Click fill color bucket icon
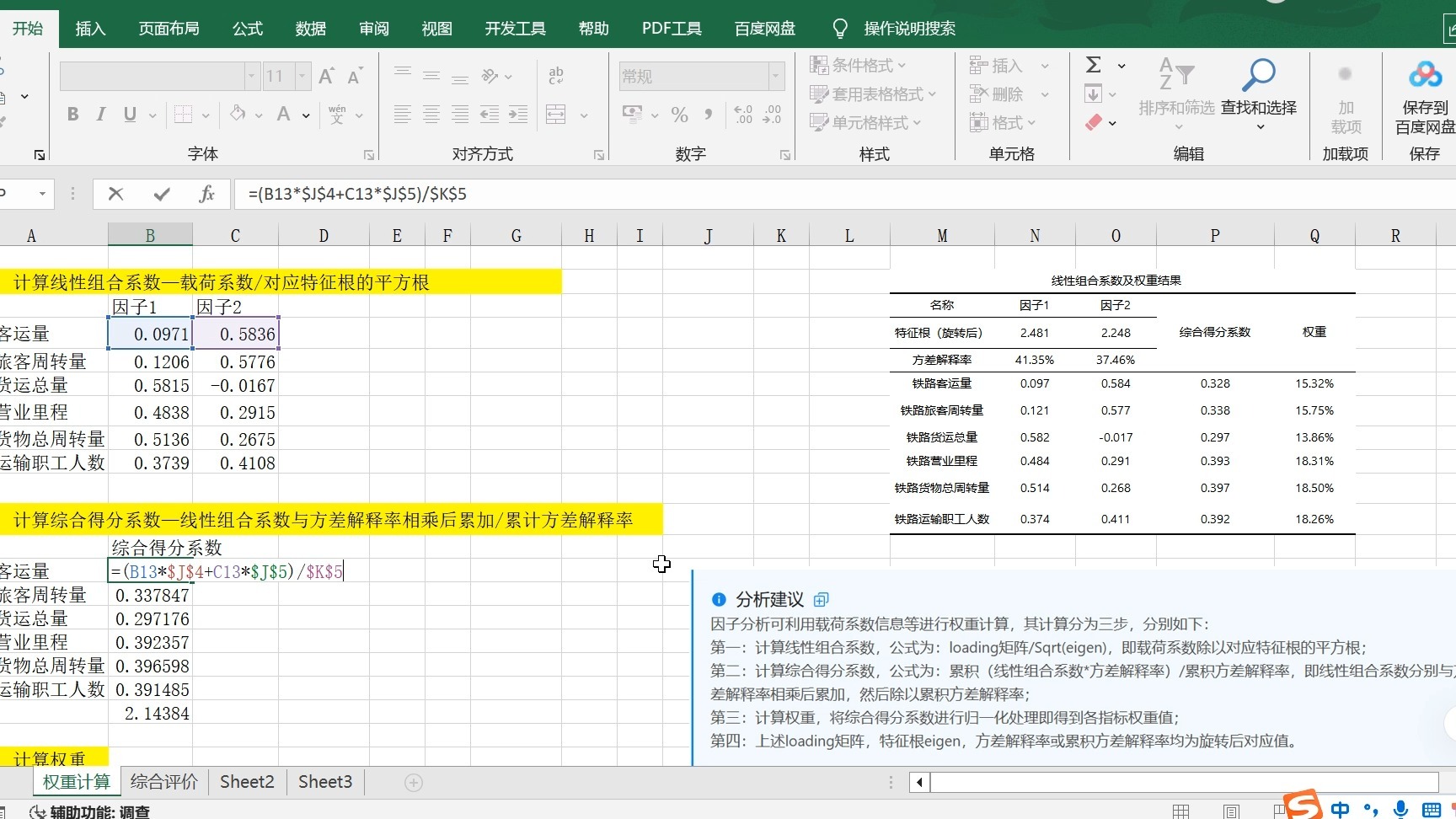The height and width of the screenshot is (819, 1456). (x=238, y=114)
